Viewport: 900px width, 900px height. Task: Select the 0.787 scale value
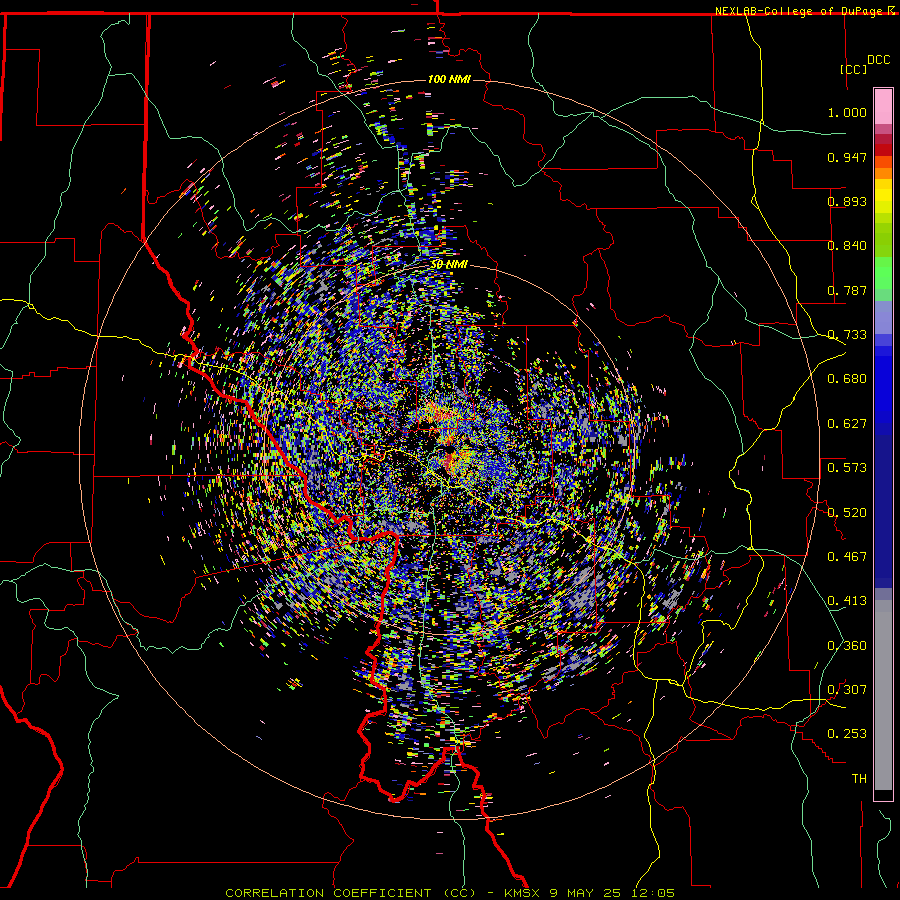[x=847, y=290]
